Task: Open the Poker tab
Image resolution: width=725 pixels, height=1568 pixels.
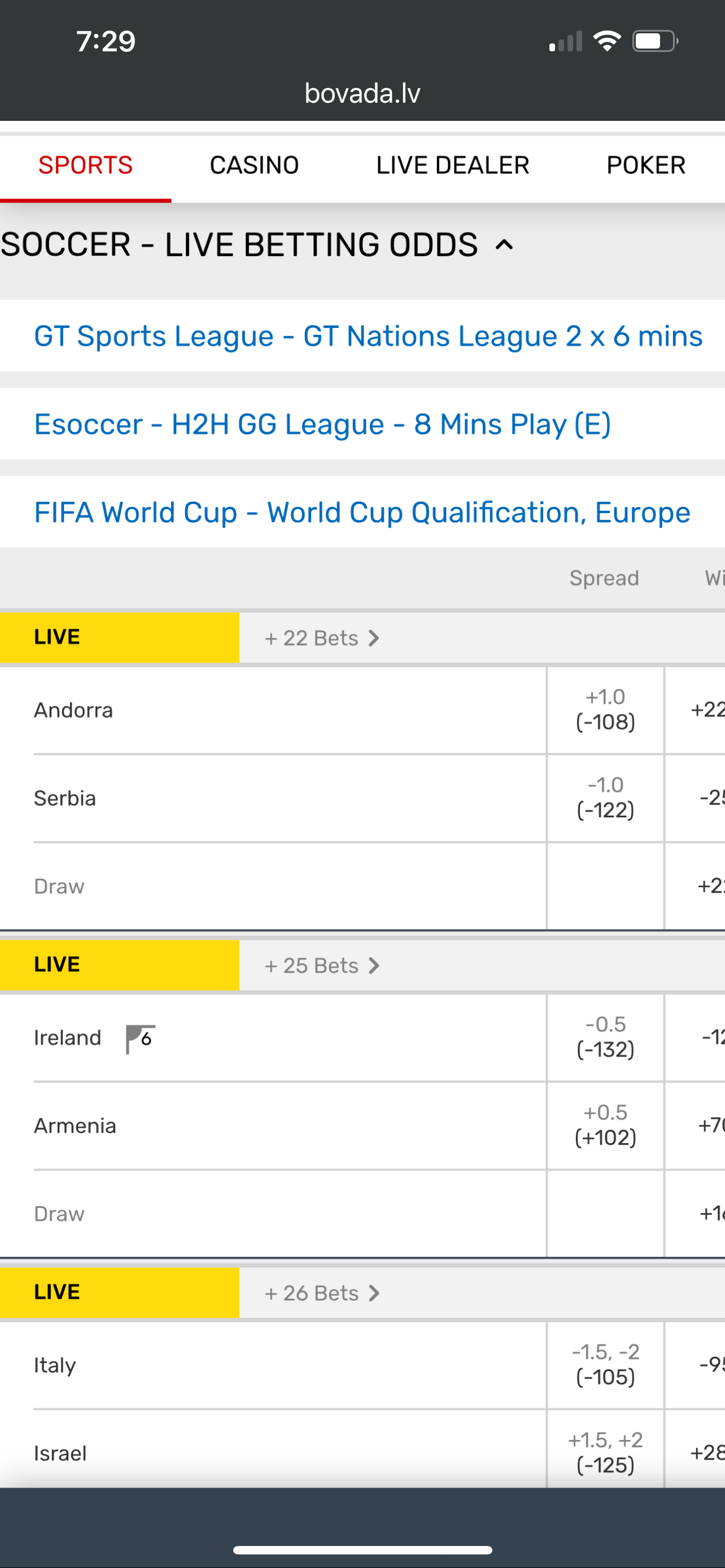Action: point(645,165)
